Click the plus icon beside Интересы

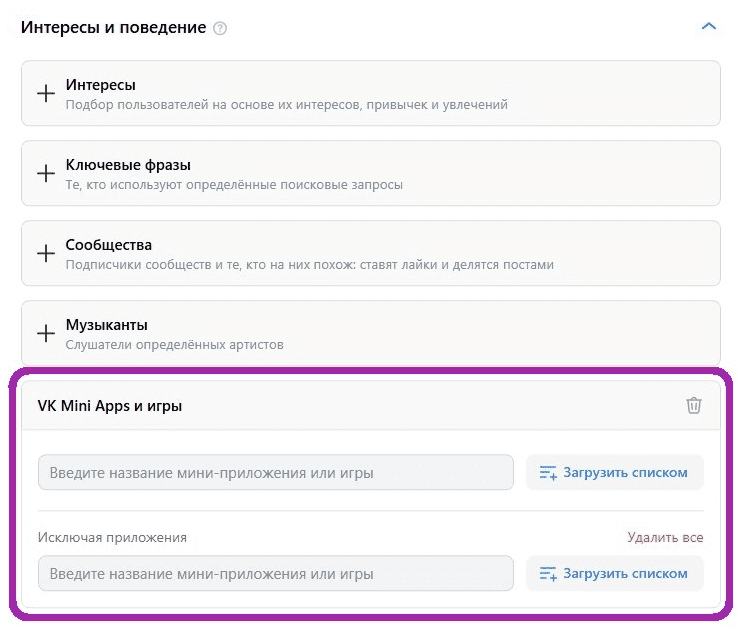point(45,93)
